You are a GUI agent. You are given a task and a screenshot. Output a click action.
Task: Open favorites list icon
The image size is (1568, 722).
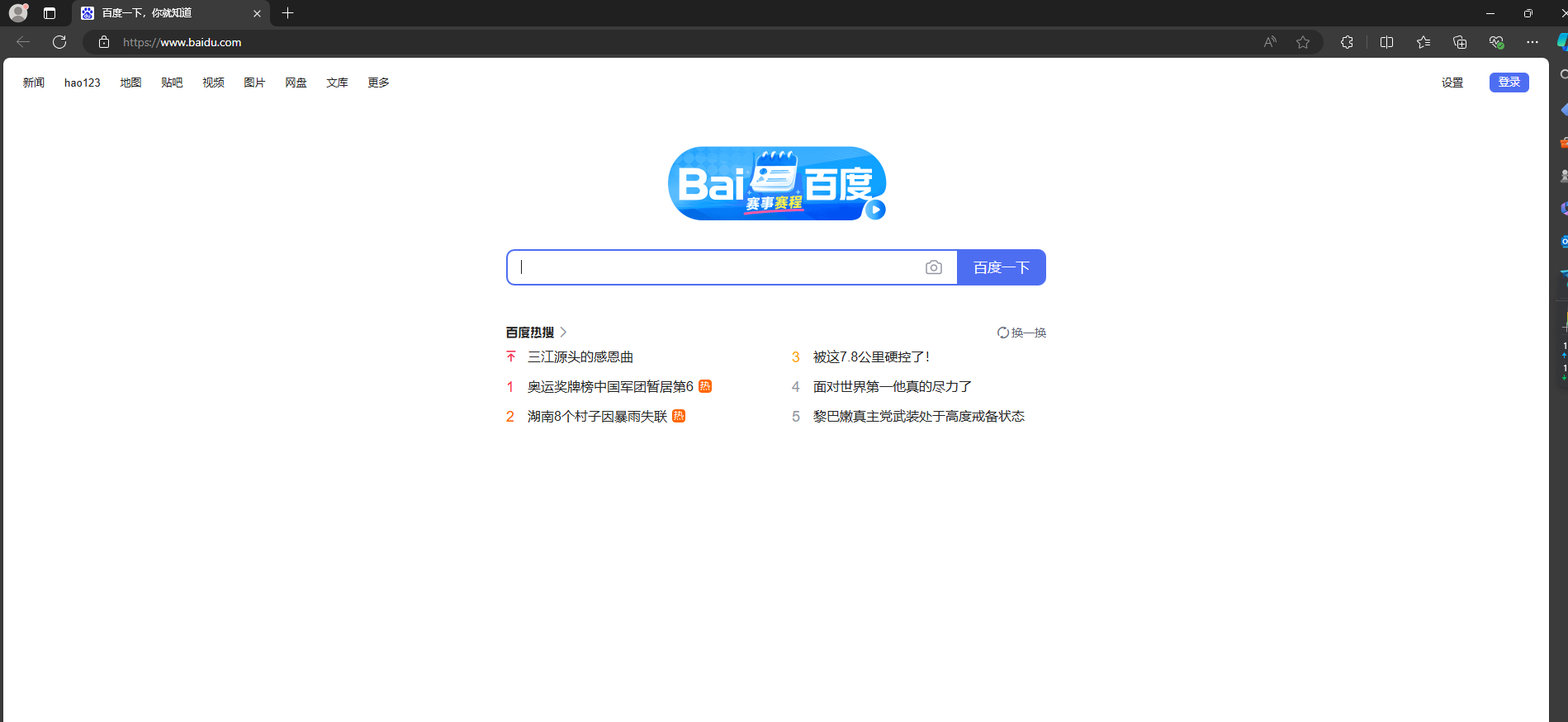(x=1423, y=42)
